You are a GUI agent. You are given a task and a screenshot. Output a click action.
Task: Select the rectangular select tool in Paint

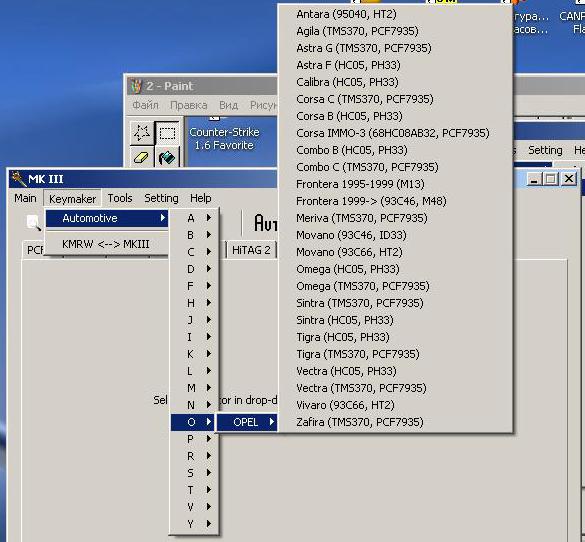tap(167, 132)
